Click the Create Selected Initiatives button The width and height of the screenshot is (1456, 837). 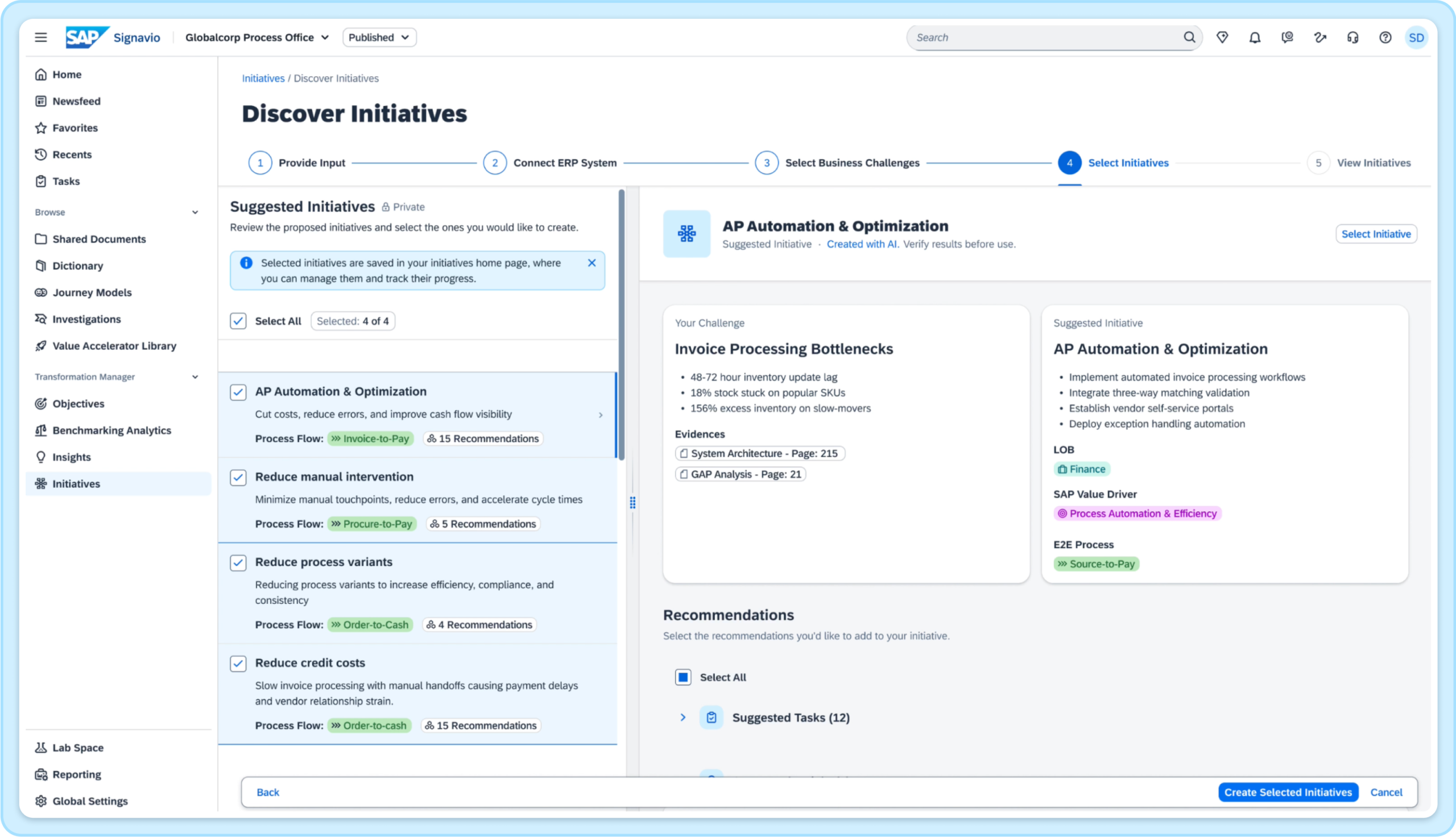tap(1288, 792)
